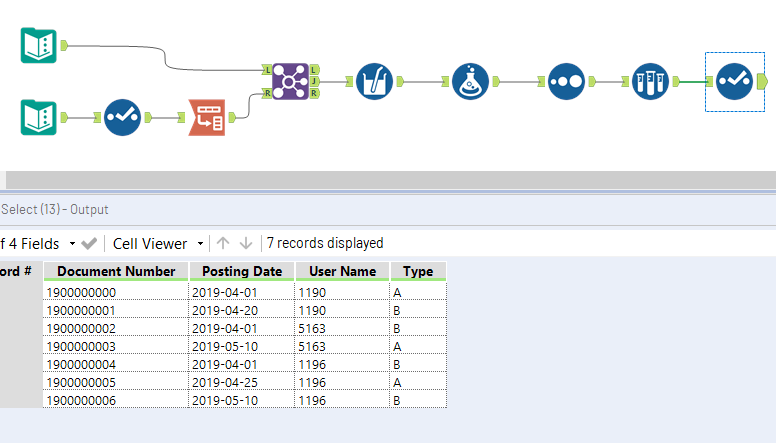Select the bottom Input Data tool

39,117
